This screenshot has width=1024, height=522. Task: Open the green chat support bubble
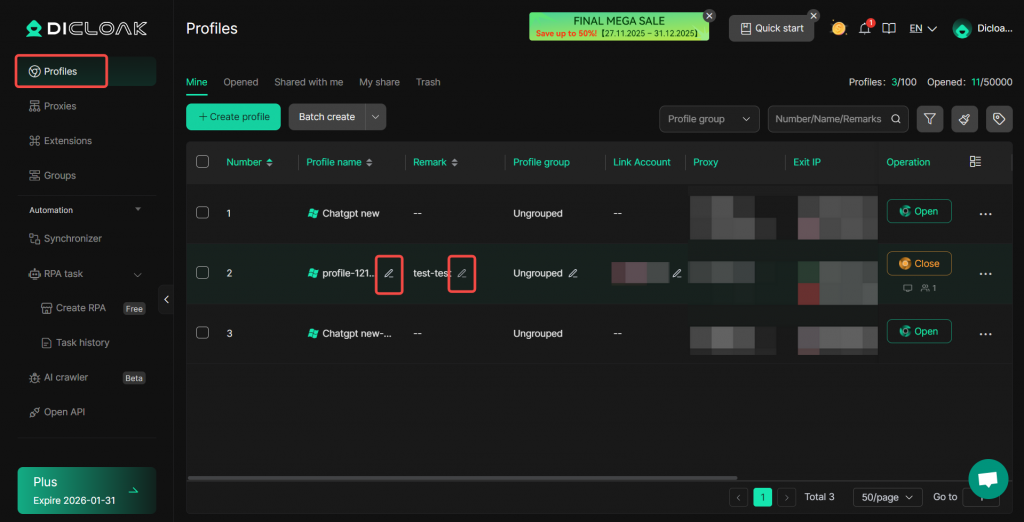tap(987, 478)
